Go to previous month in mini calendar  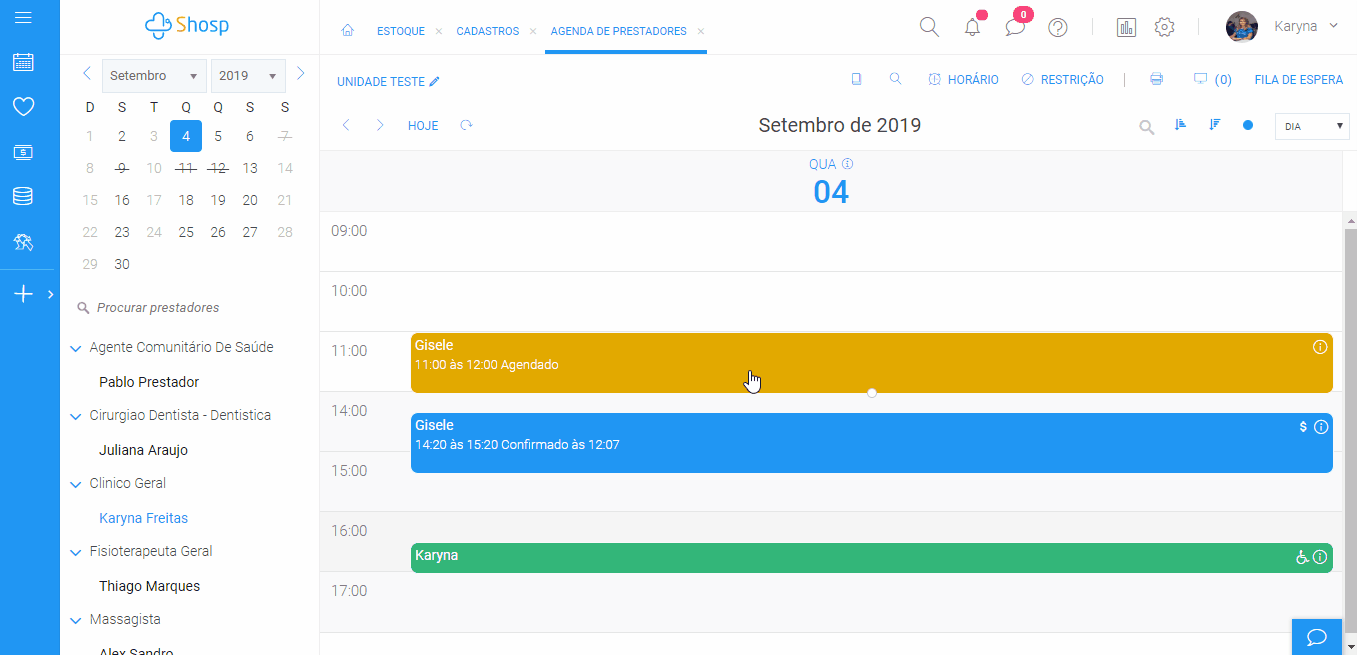[87, 73]
